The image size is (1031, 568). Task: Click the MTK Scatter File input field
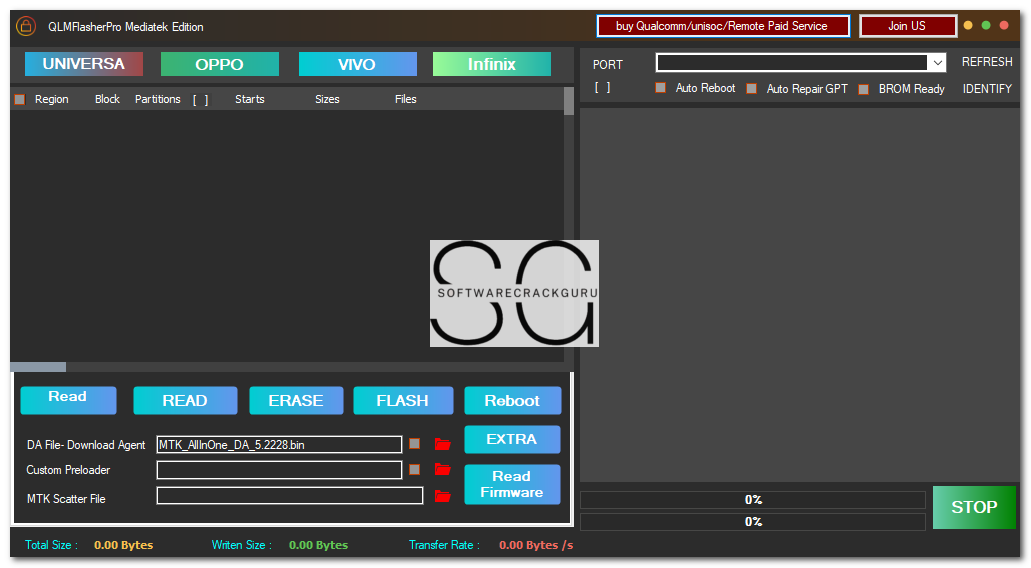tap(289, 496)
